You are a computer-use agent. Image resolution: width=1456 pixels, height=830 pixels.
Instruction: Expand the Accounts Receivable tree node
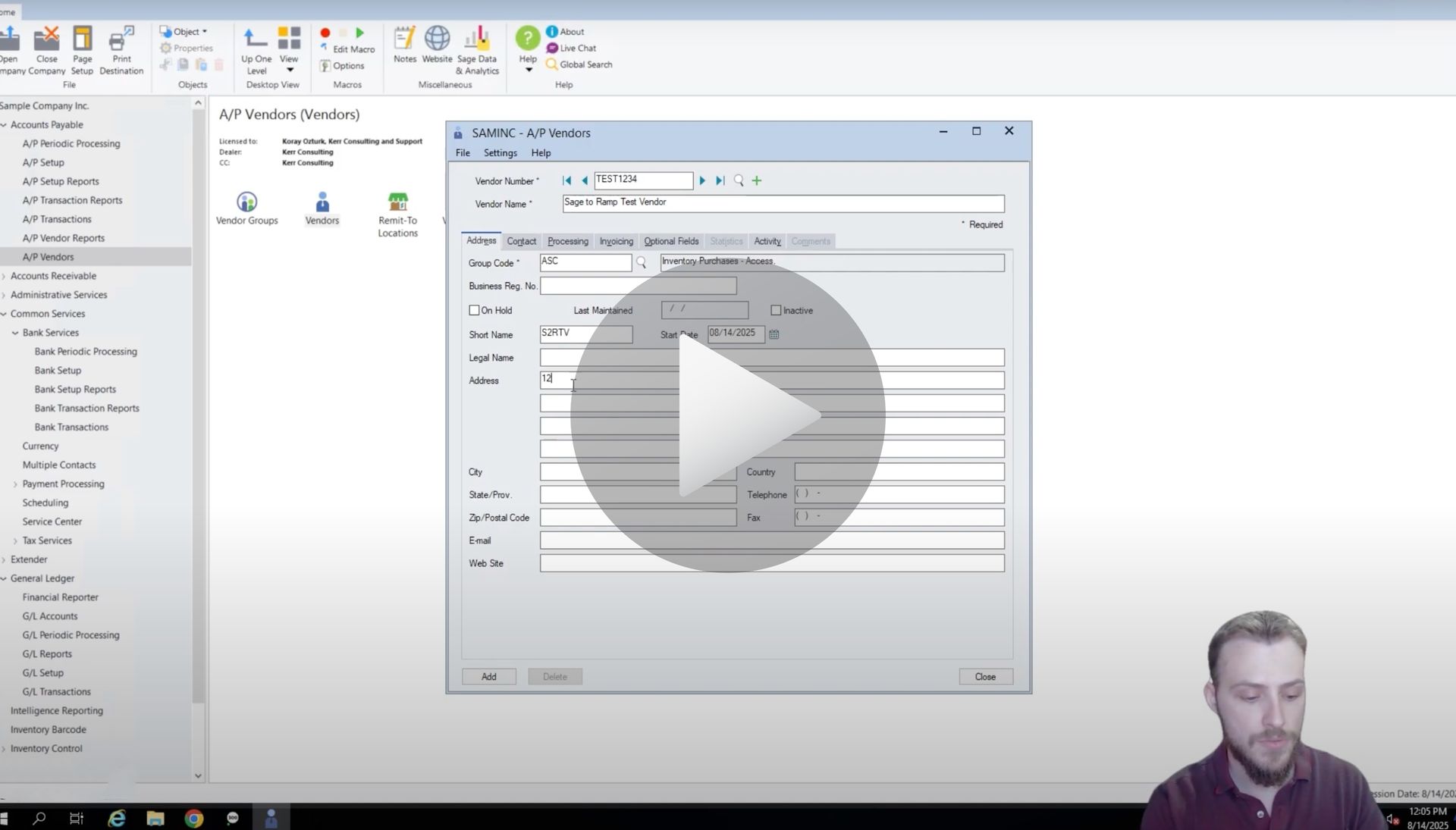[x=5, y=275]
